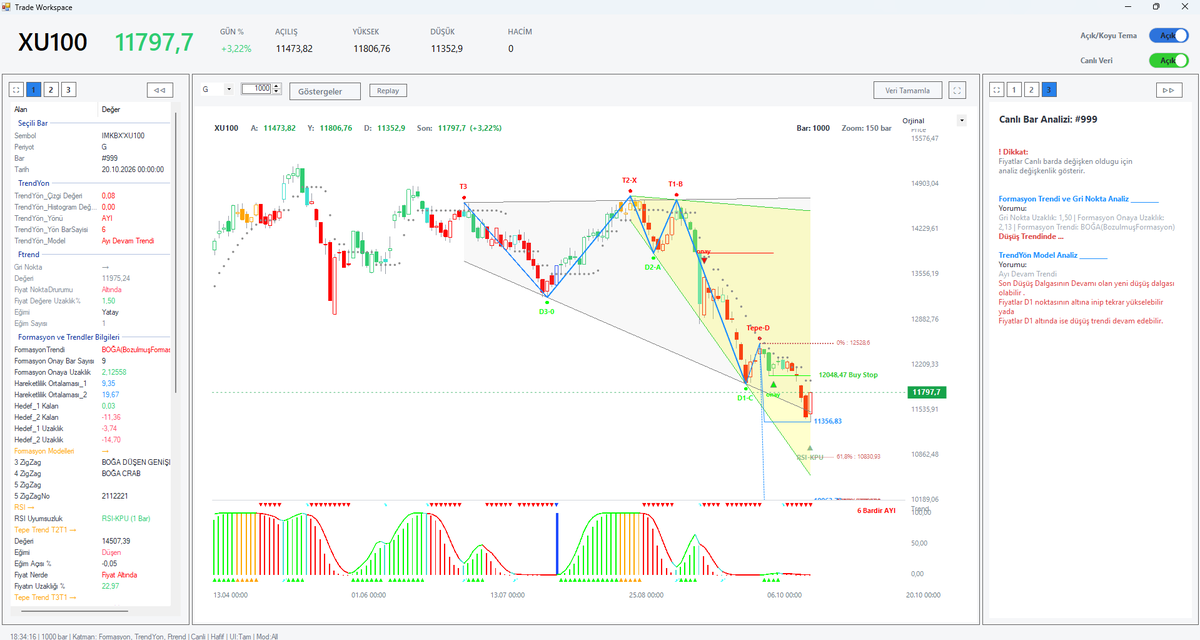Select tab 3 in right panel
The image size is (1200, 640).
1048,90
